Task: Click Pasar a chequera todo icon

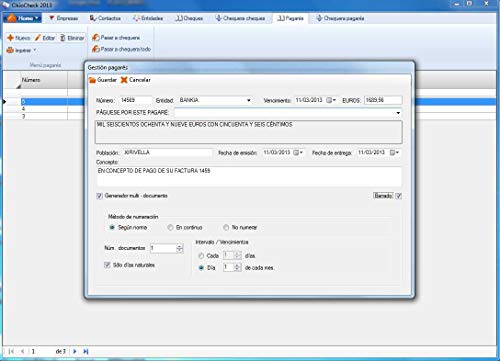Action: pos(96,49)
